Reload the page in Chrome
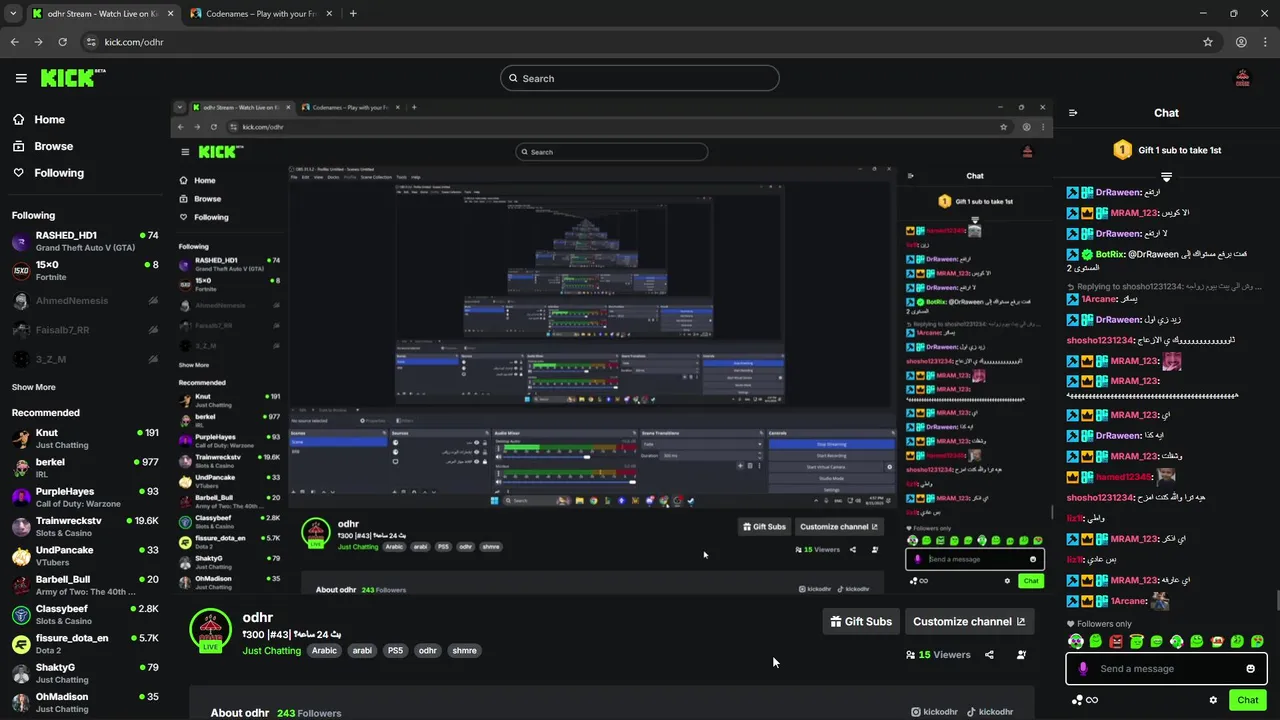 pyautogui.click(x=62, y=42)
